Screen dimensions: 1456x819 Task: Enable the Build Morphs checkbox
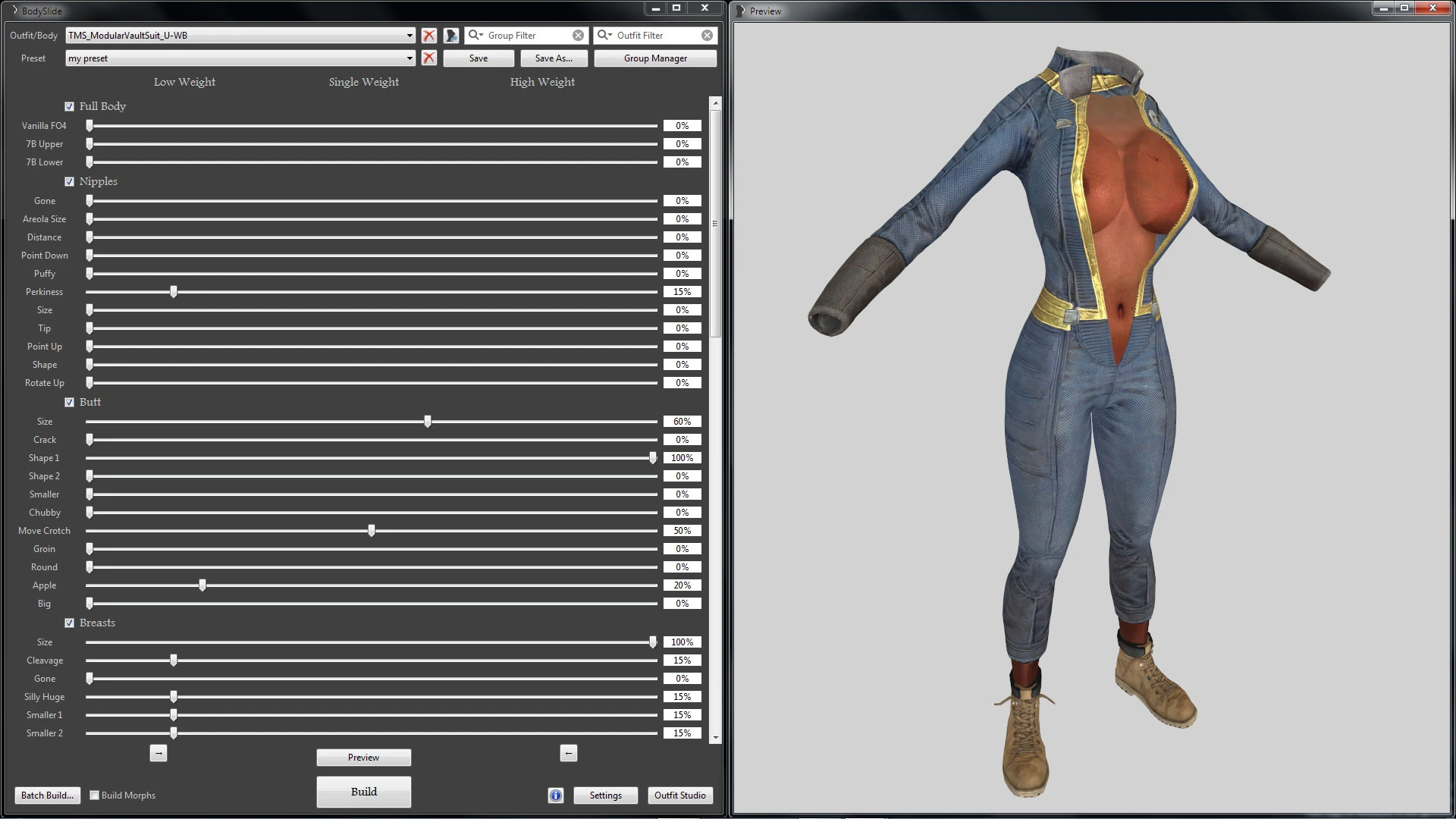95,795
